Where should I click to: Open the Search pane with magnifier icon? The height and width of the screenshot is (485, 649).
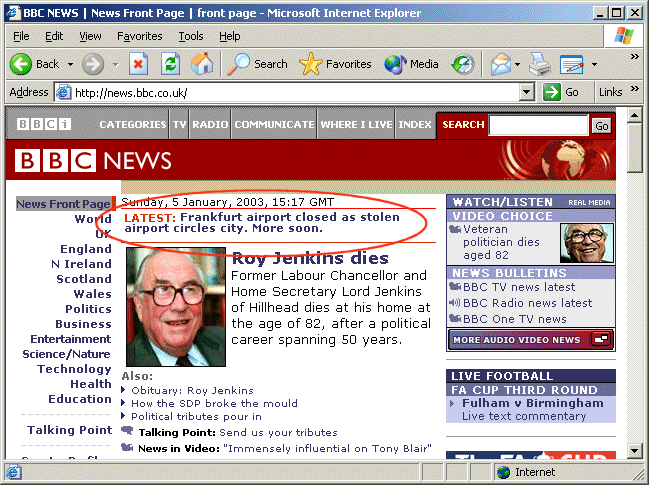238,64
